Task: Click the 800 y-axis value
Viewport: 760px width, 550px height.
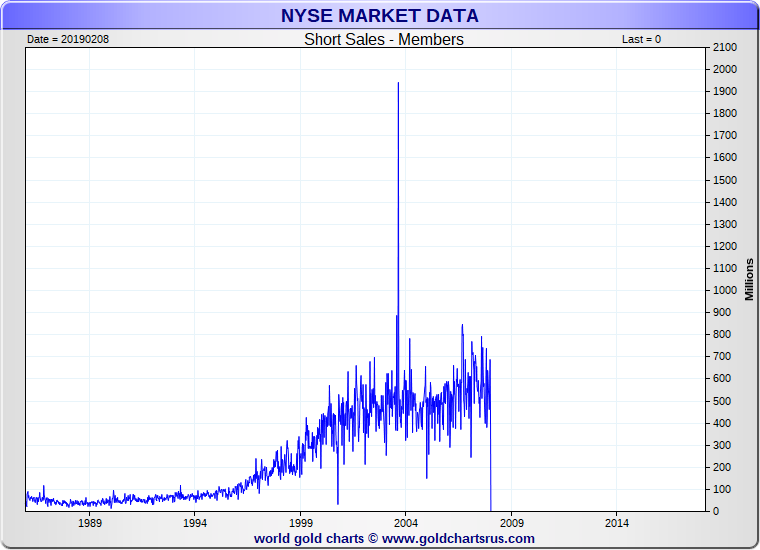Action: [722, 334]
